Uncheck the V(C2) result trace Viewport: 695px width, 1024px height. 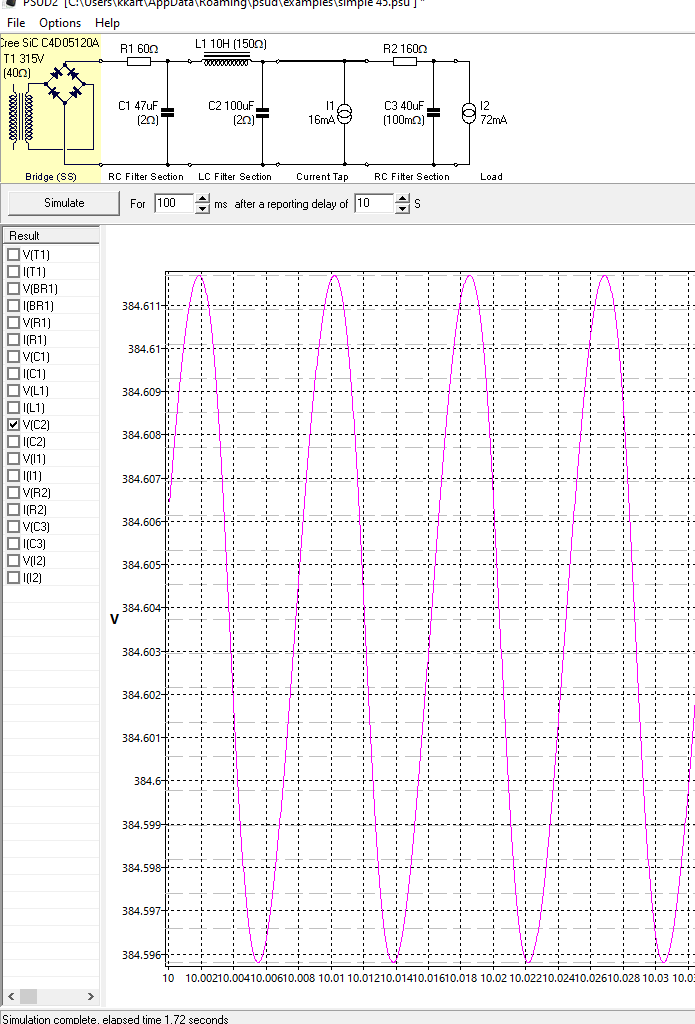[13, 424]
